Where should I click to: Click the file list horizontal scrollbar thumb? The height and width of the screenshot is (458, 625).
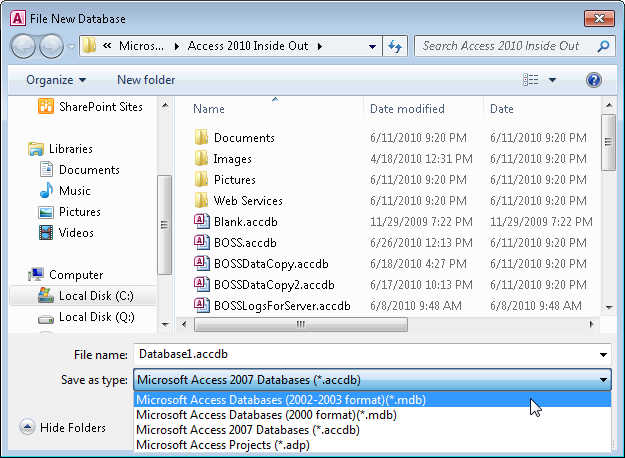tap(301, 324)
